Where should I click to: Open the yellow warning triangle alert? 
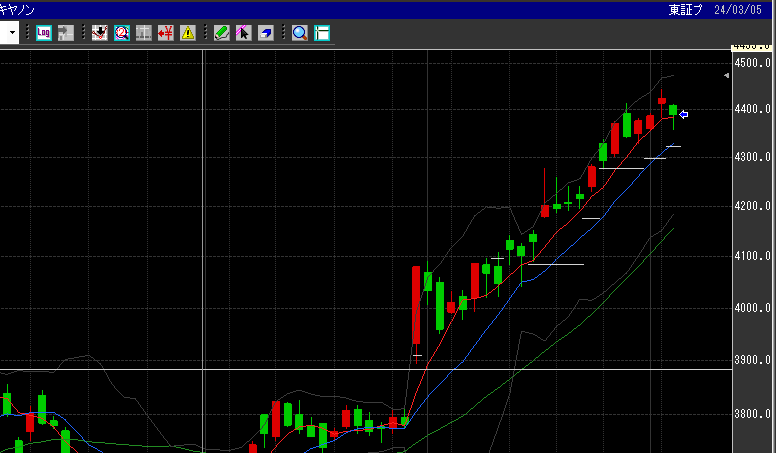pos(188,33)
